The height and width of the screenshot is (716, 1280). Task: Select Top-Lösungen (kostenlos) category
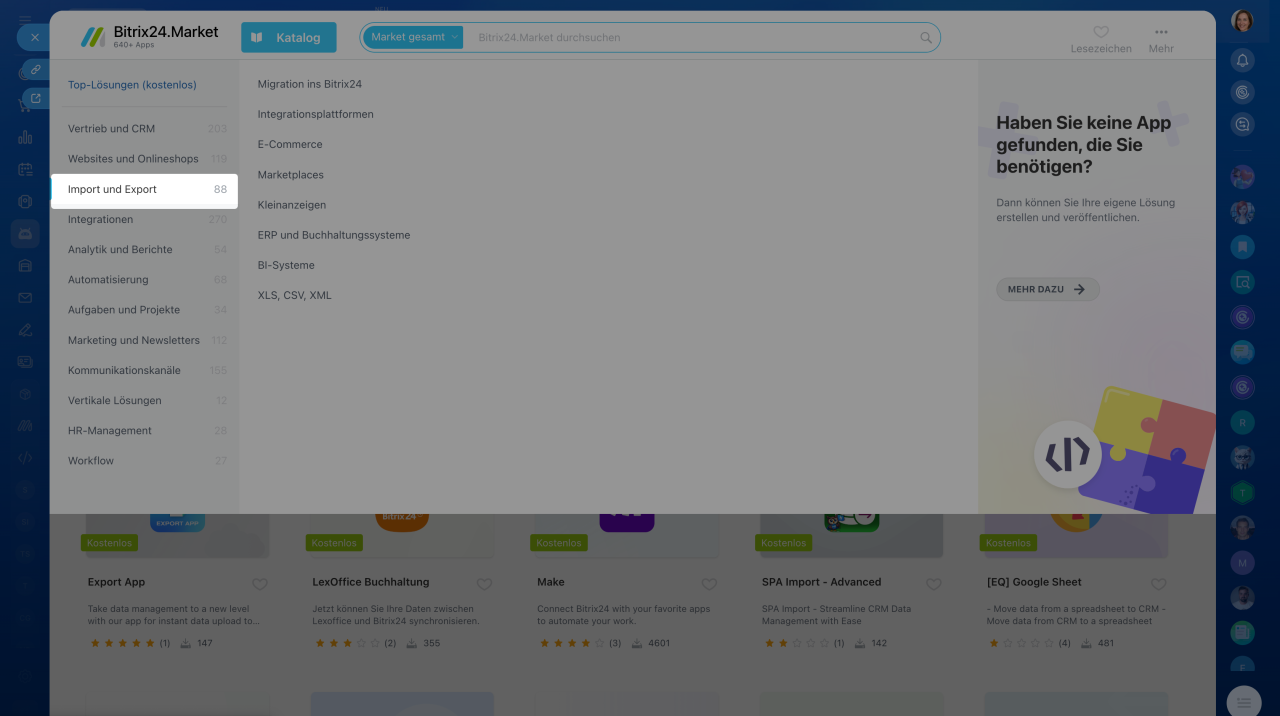(132, 85)
